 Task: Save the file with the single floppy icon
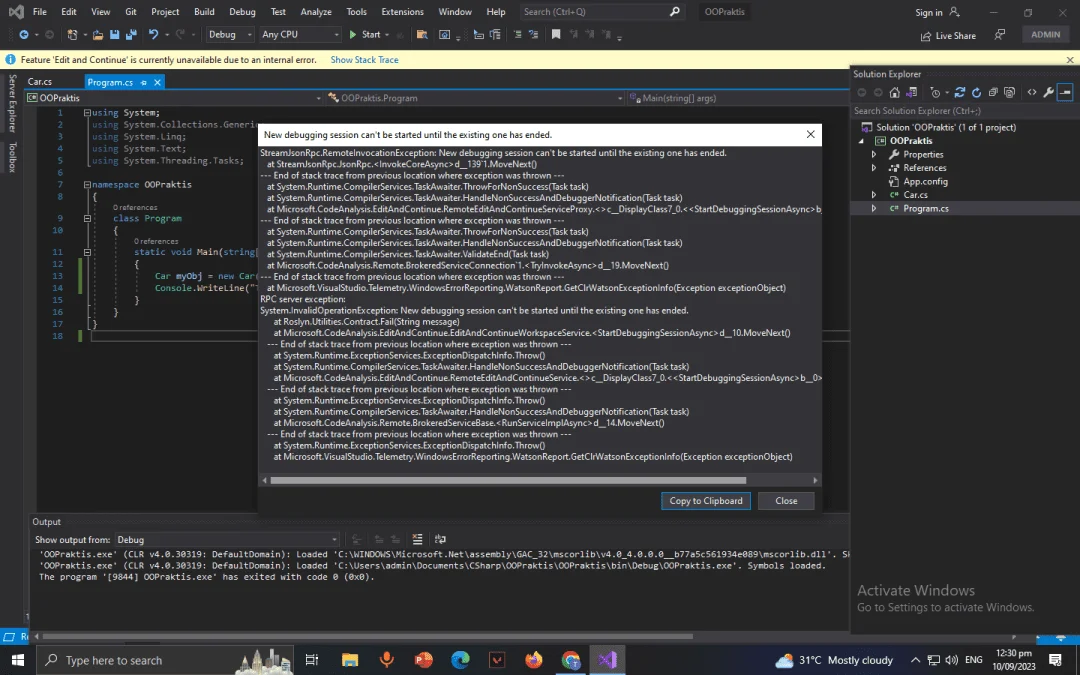click(114, 34)
